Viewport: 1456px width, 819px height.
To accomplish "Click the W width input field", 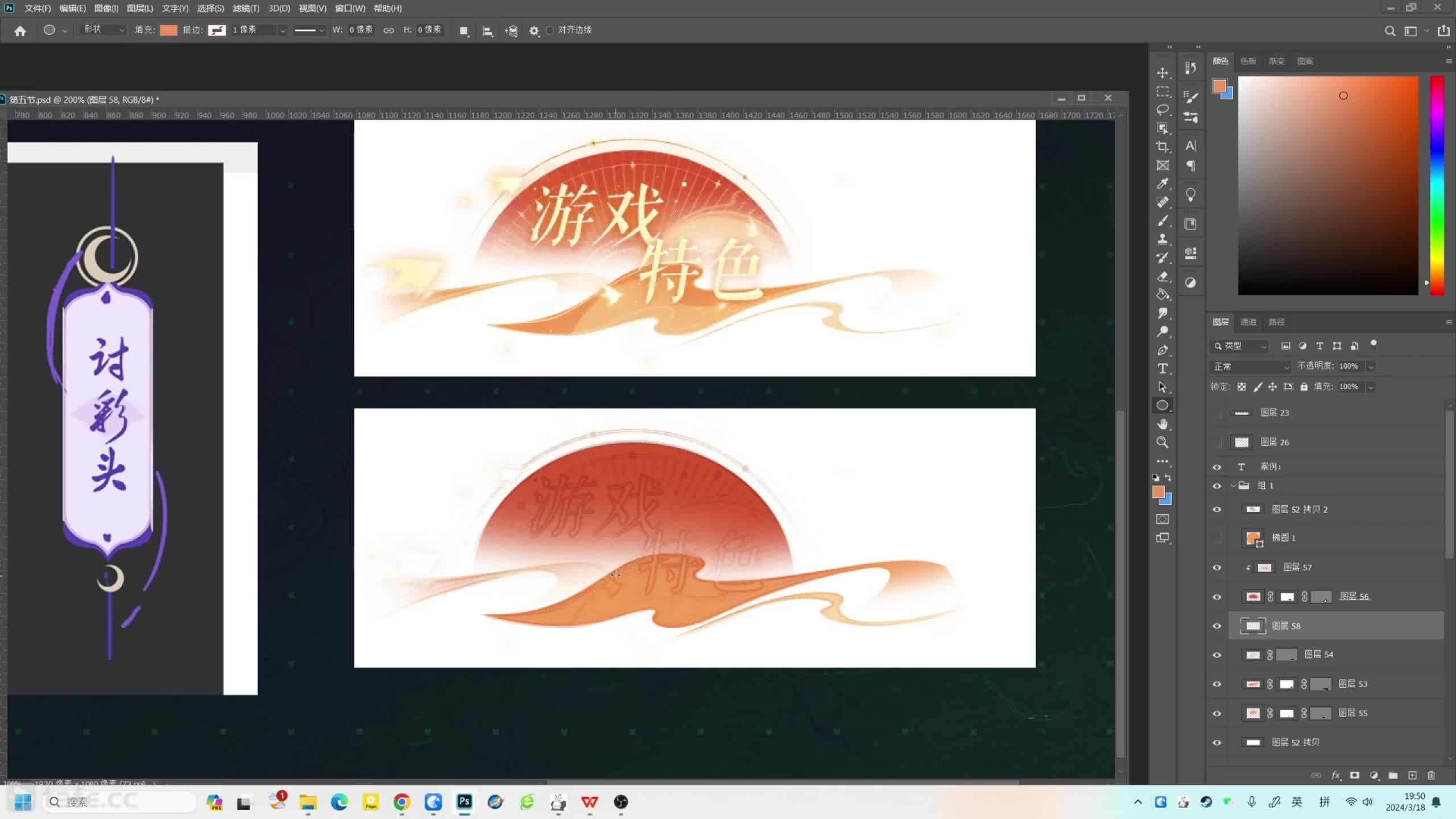I will (x=361, y=30).
